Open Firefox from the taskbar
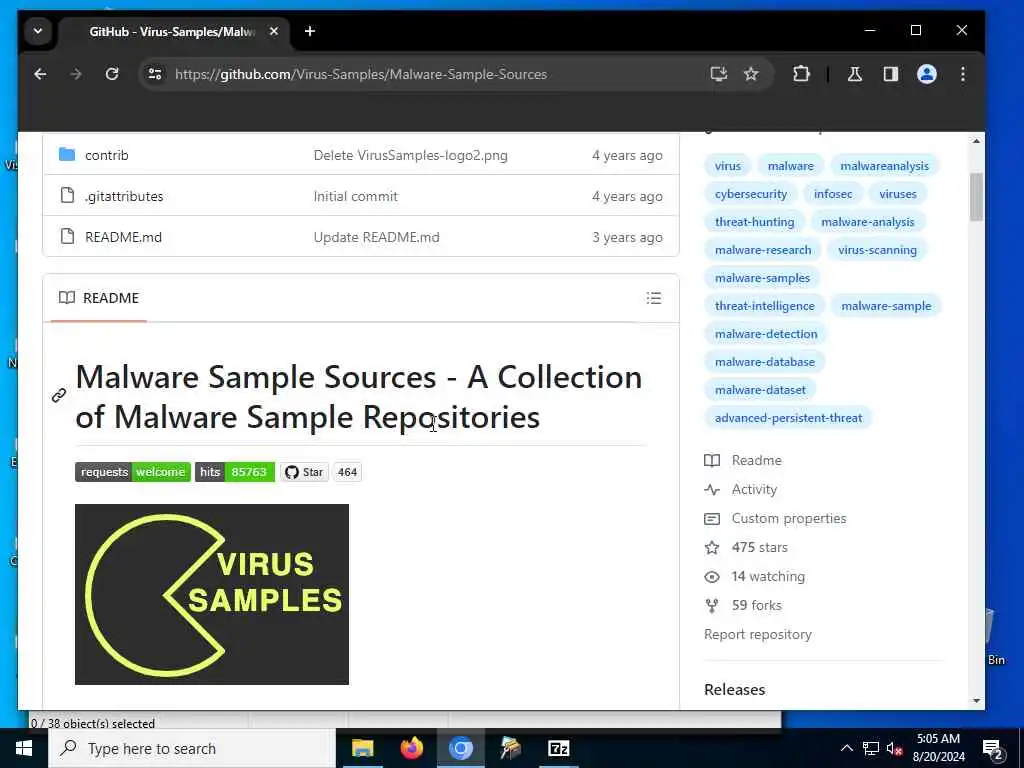Image resolution: width=1024 pixels, height=768 pixels. pyautogui.click(x=411, y=748)
